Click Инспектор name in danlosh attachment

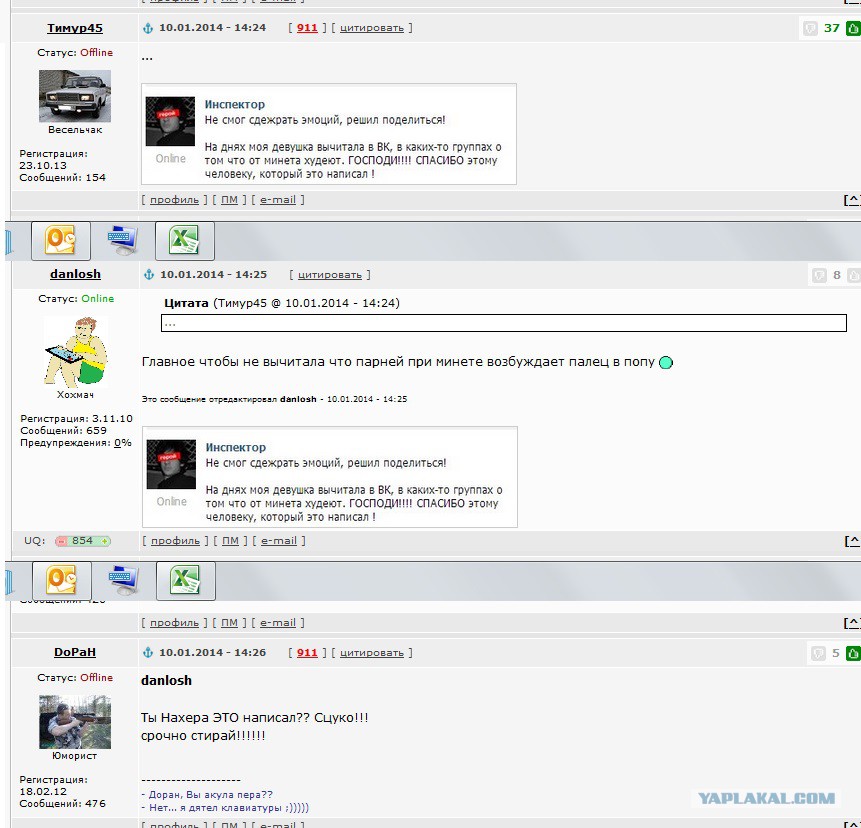(x=236, y=447)
